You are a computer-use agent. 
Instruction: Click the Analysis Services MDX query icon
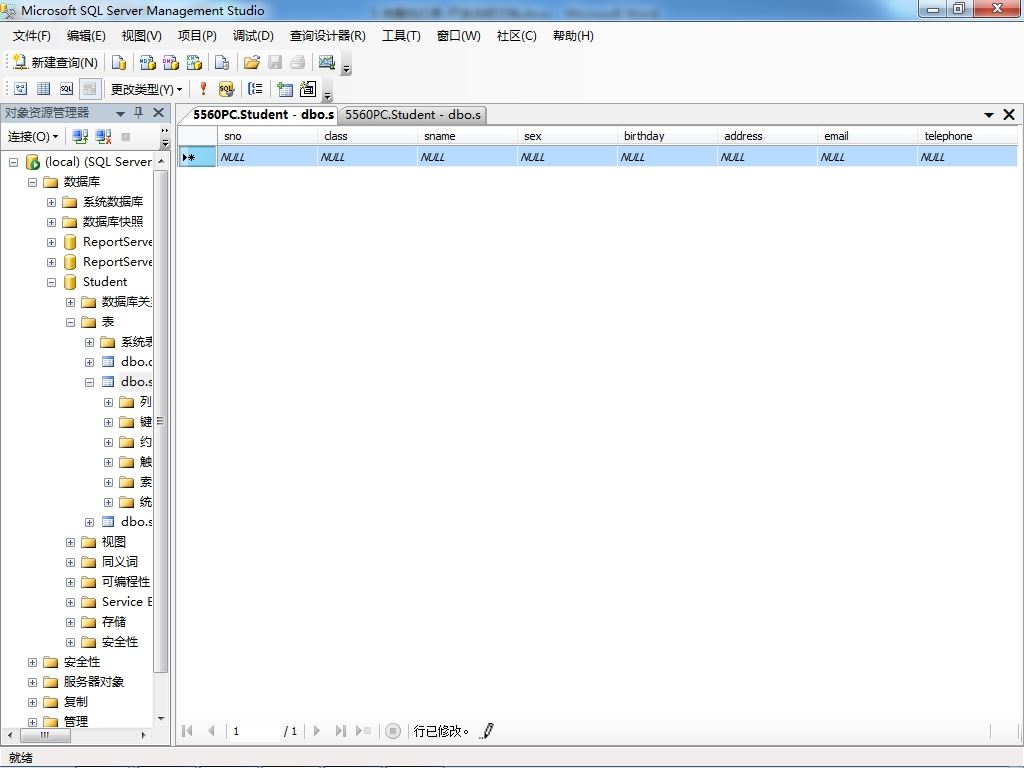(148, 62)
